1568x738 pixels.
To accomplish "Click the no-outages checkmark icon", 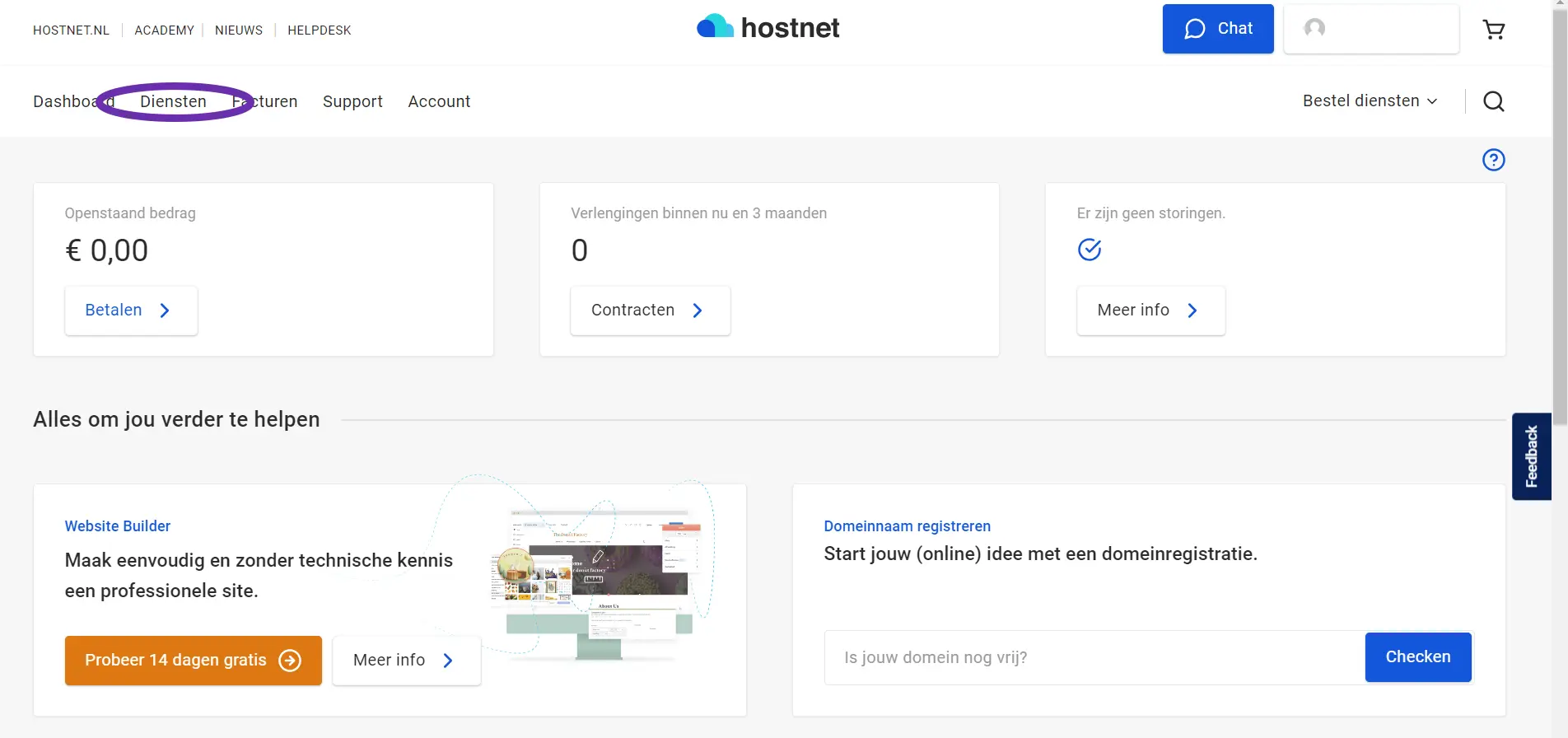I will [1090, 250].
